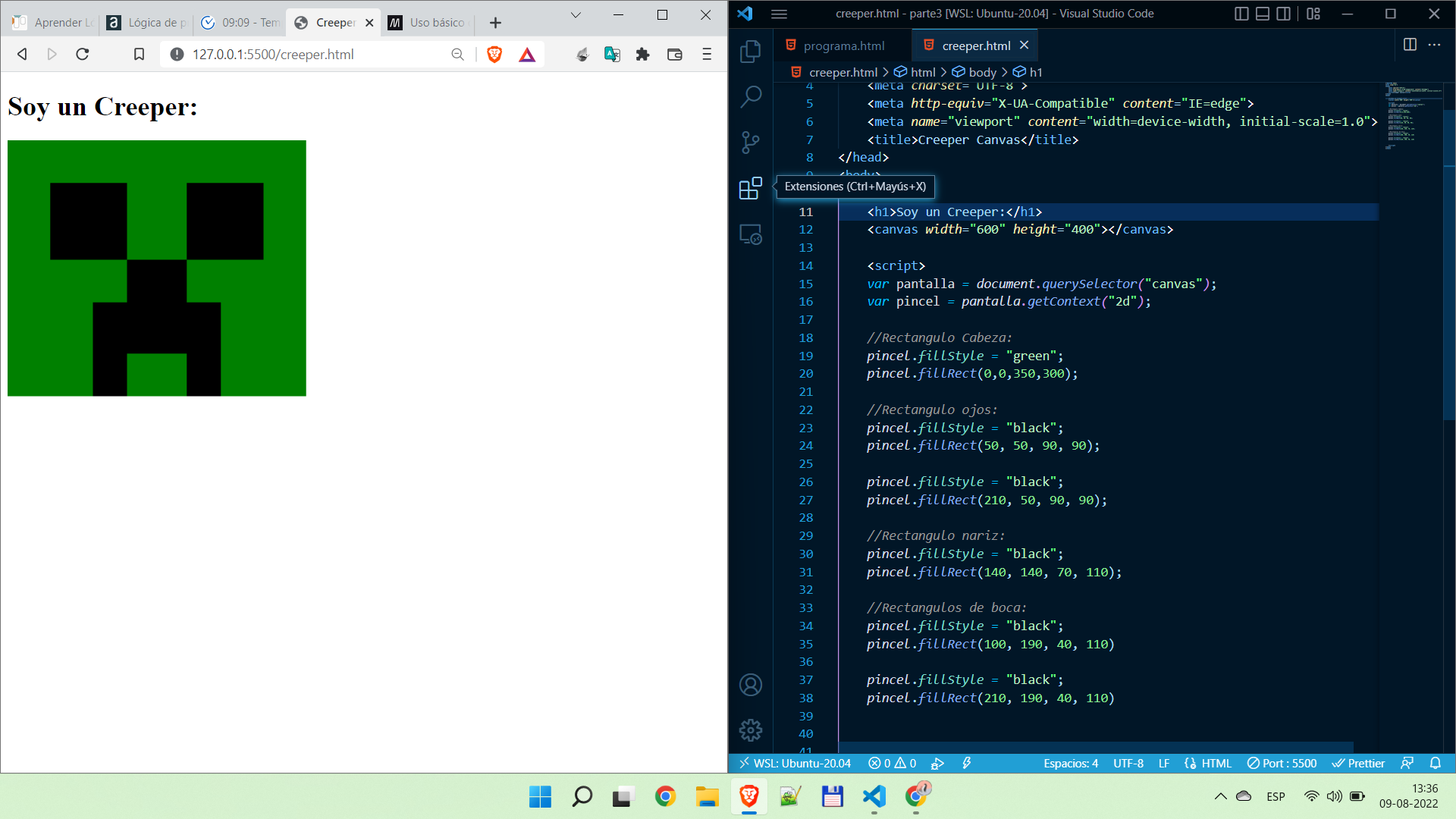Open WSL: Ubuntu-20.04 remote indicator
The image size is (1456, 819).
click(795, 763)
